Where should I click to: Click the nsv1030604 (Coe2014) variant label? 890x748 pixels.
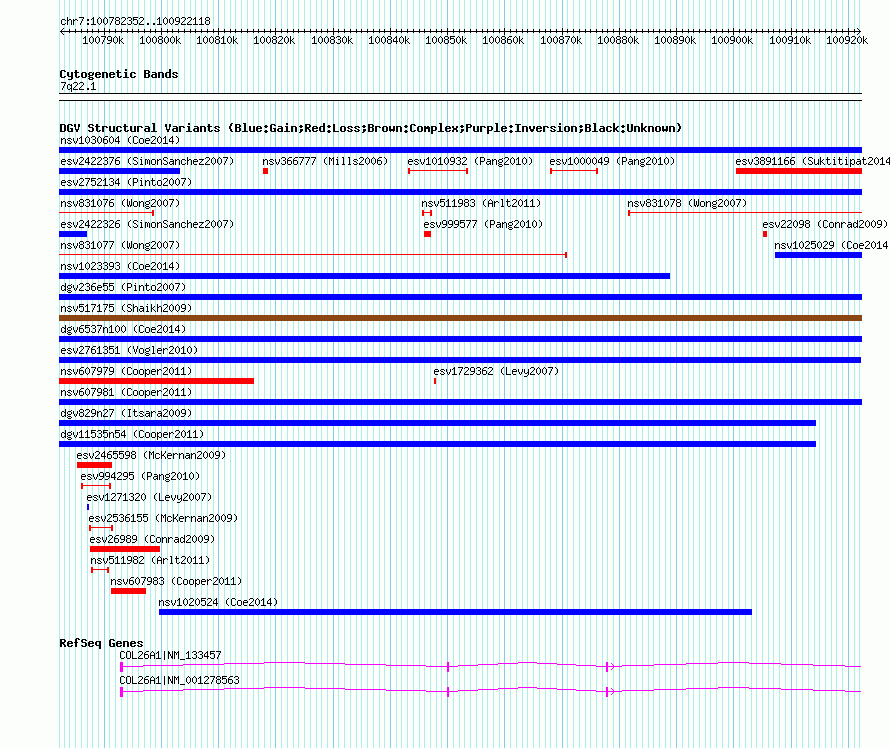tap(120, 140)
